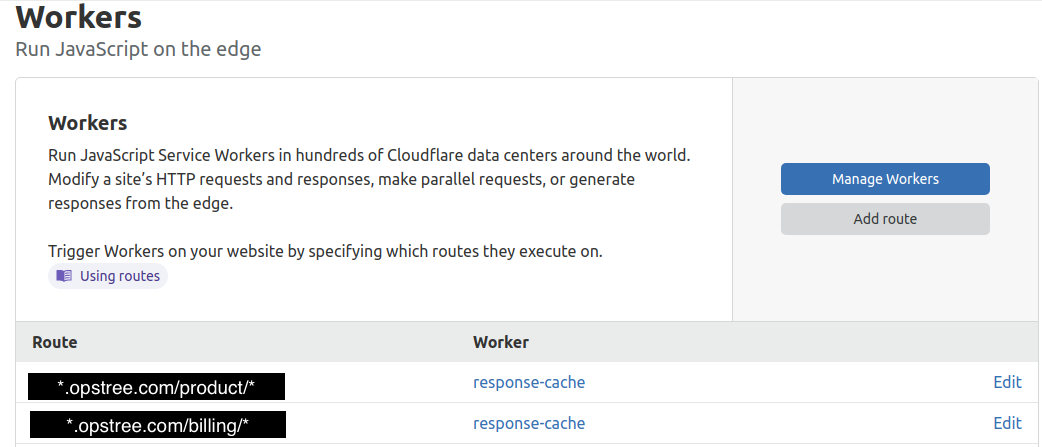Click the Worker column header

(501, 342)
